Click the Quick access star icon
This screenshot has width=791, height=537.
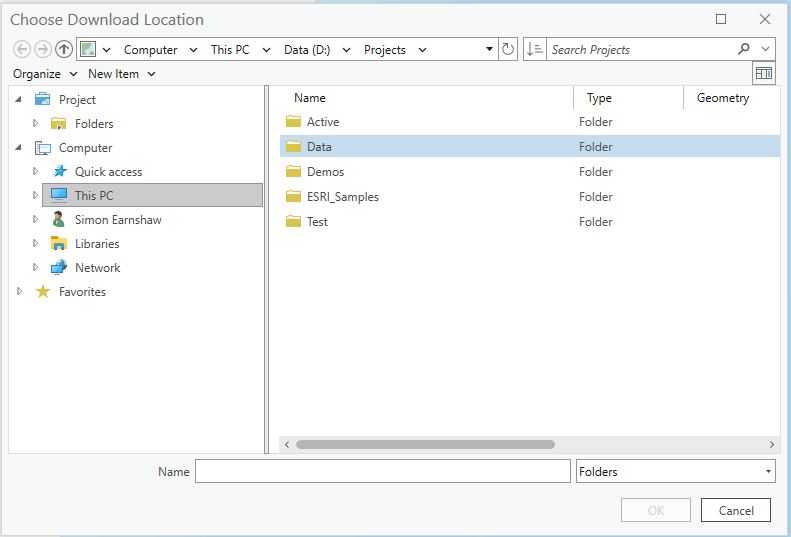(x=60, y=172)
